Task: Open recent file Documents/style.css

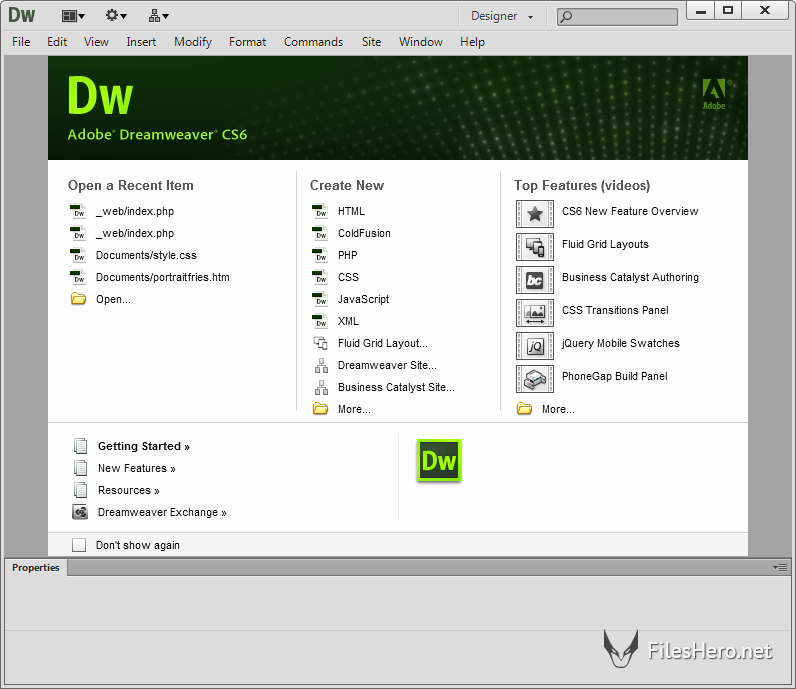Action: (146, 255)
